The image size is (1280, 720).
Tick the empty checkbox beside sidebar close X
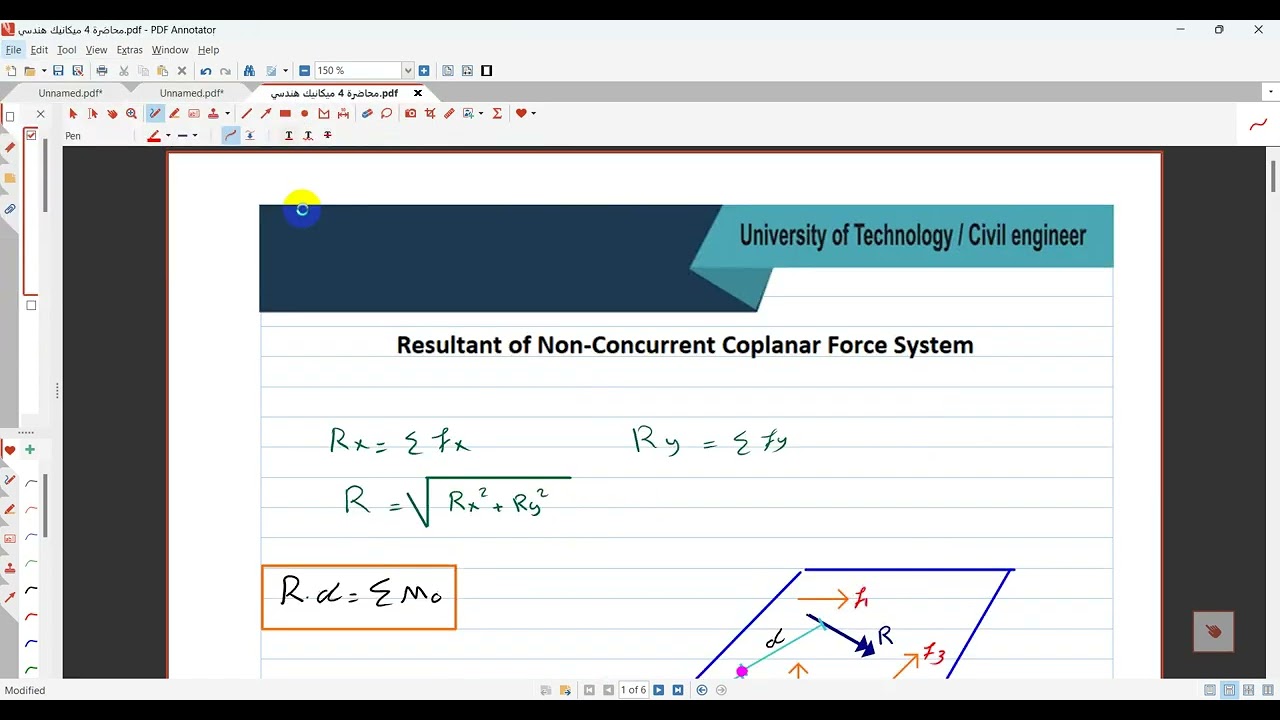coord(10,116)
